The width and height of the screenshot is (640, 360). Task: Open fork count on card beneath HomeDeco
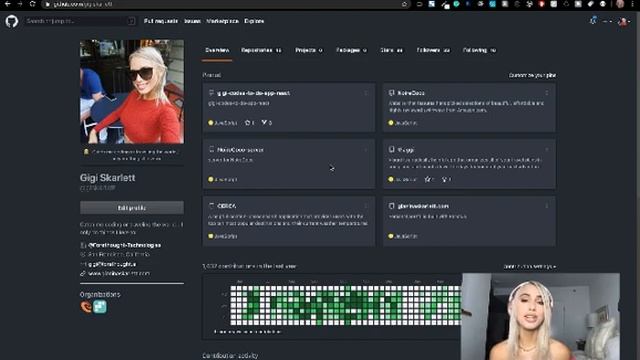(447, 179)
